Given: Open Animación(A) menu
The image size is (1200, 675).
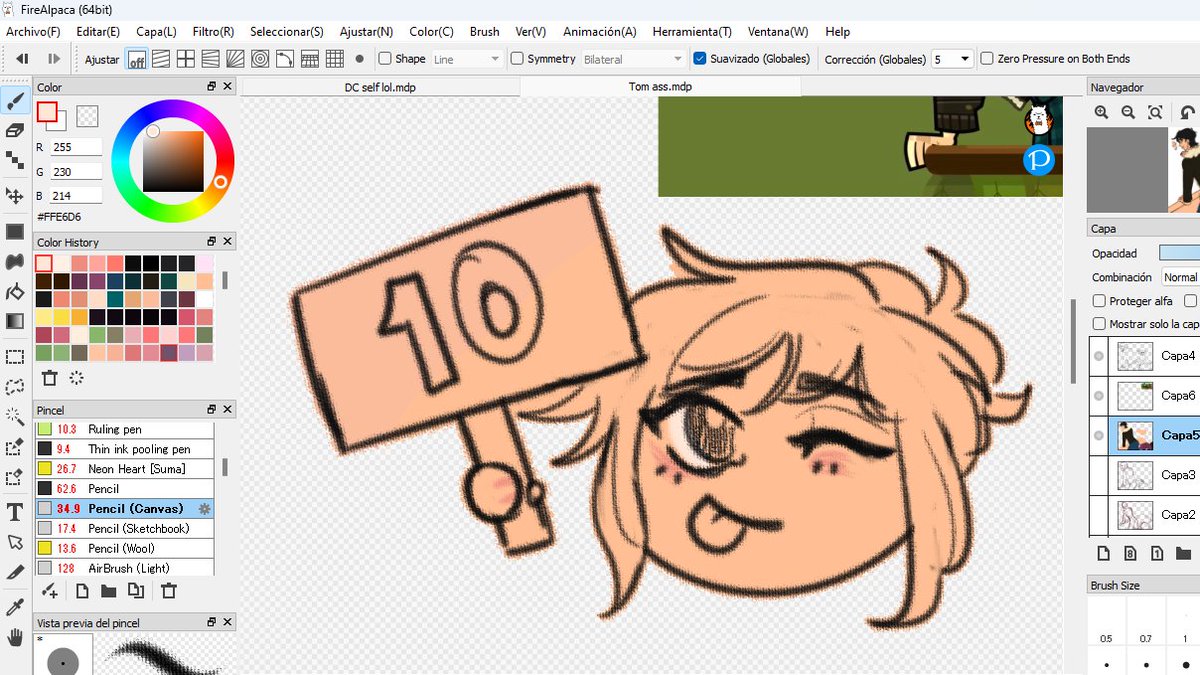Looking at the screenshot, I should tap(599, 32).
